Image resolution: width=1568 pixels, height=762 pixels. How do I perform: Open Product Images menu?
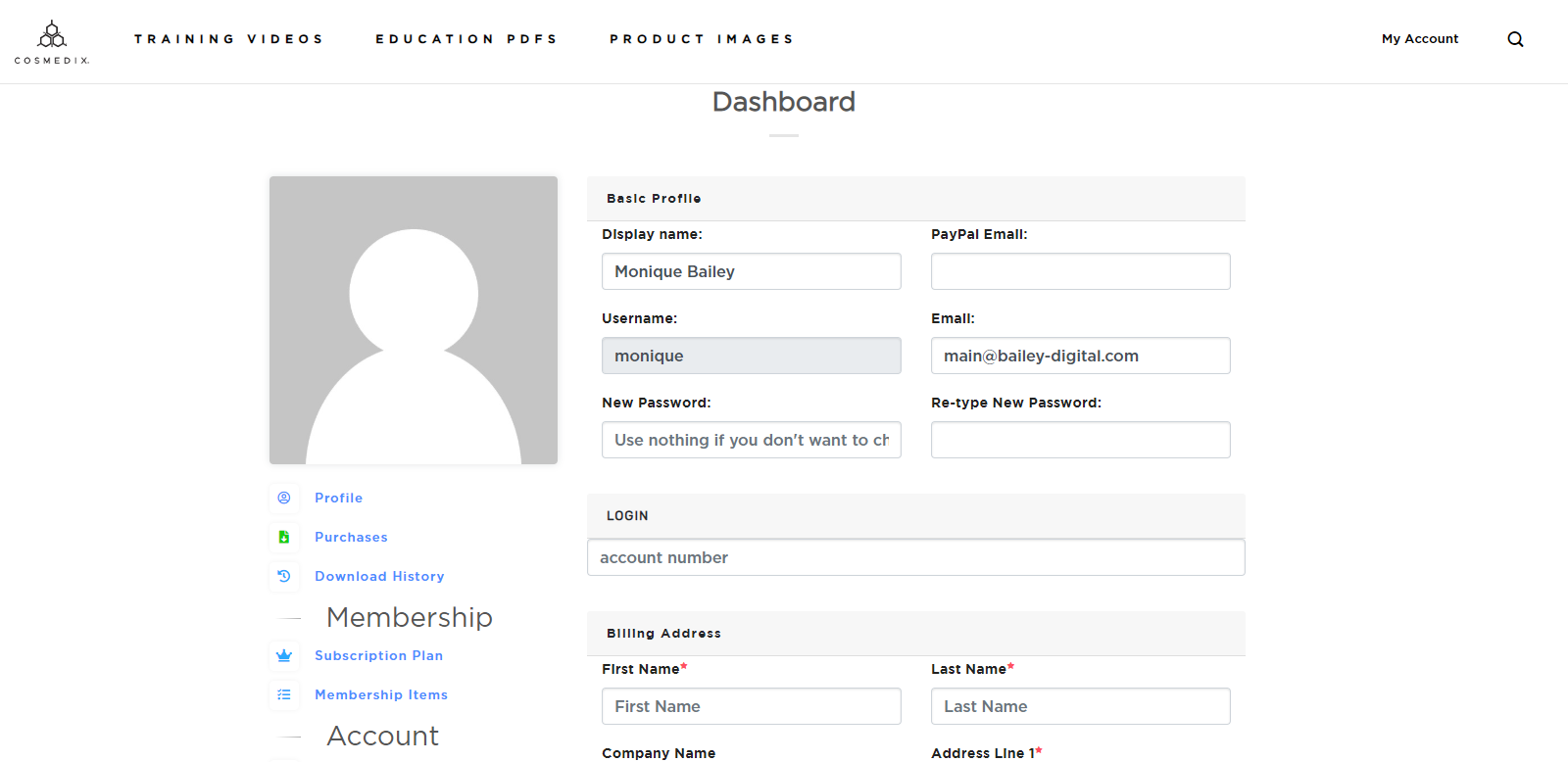tap(702, 39)
